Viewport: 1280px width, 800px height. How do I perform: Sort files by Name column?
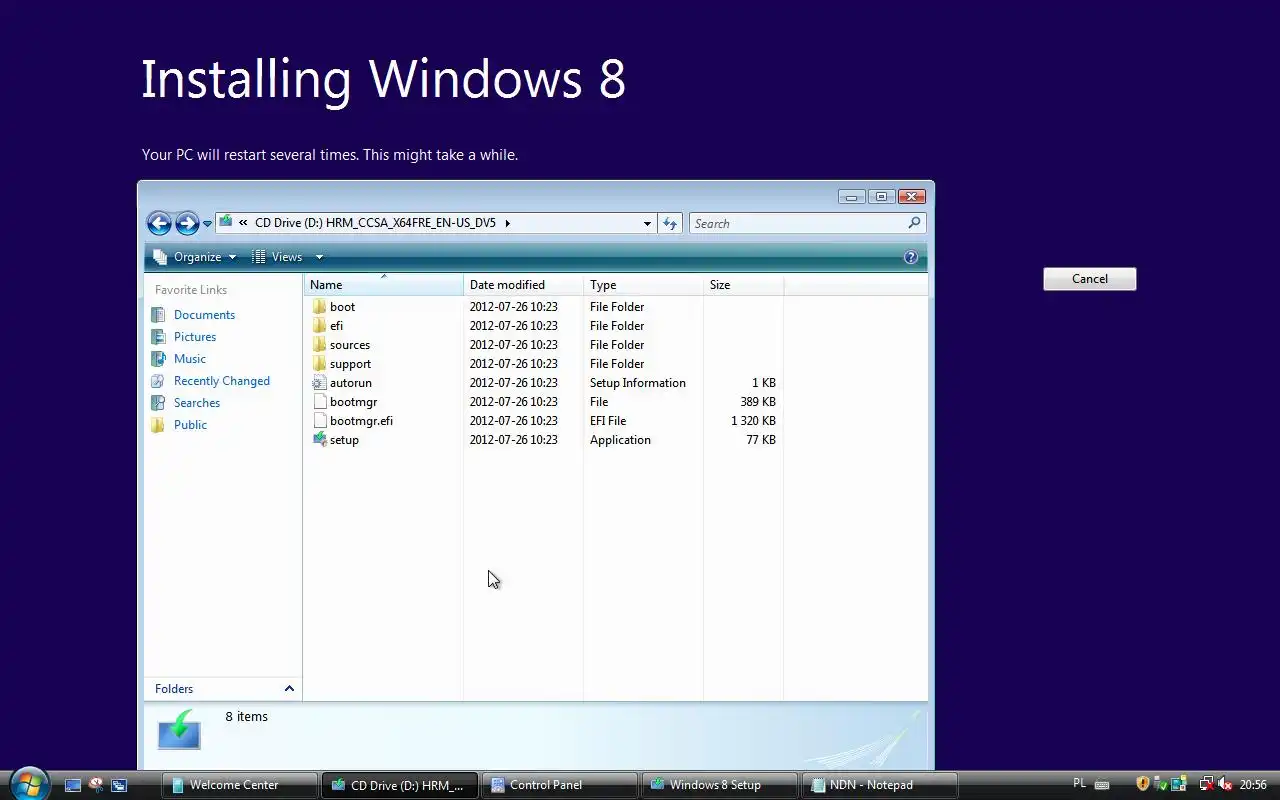pos(384,285)
